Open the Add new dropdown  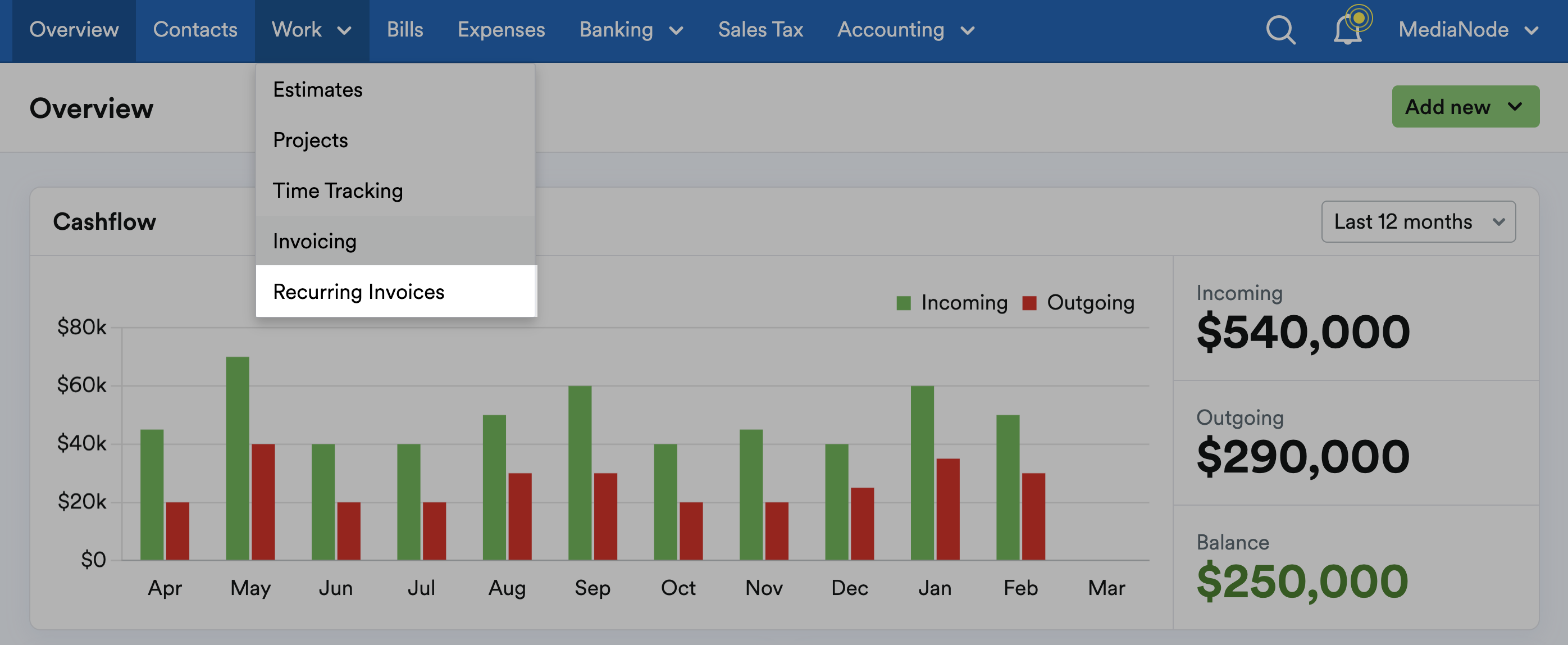pyautogui.click(x=1465, y=107)
